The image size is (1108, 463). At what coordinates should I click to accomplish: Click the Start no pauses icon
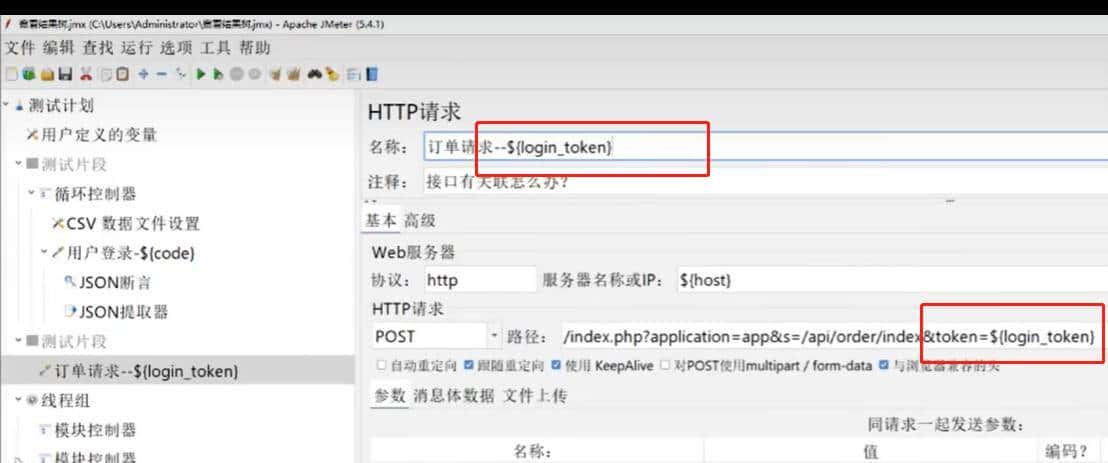218,74
